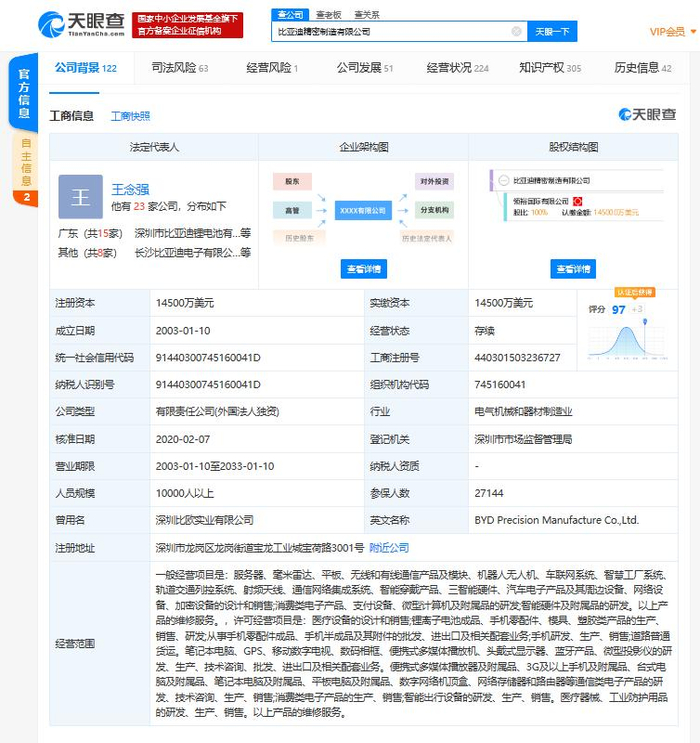The image size is (700, 743).
Task: Click former name 深圳比欧实业有限公司
Action: (x=205, y=520)
